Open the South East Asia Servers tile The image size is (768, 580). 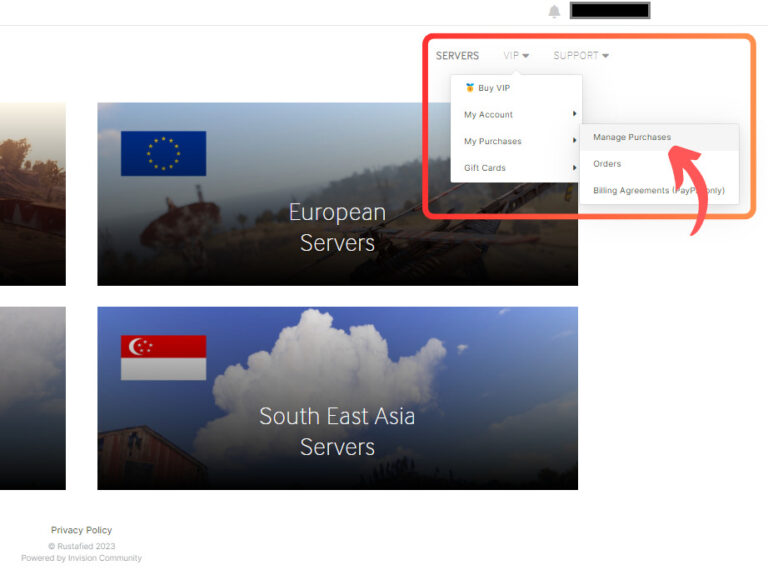(337, 430)
